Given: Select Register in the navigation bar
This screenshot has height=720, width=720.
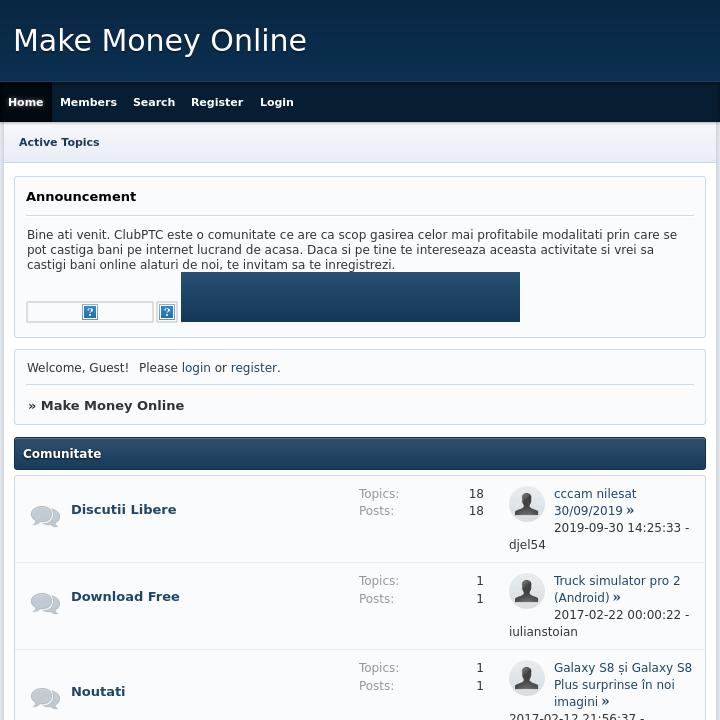Looking at the screenshot, I should point(217,102).
